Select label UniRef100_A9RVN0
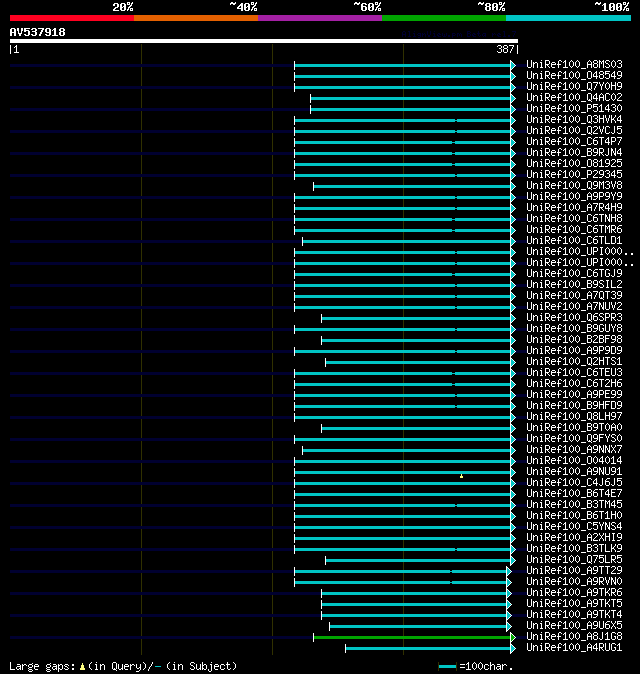640x674 pixels. click(574, 582)
